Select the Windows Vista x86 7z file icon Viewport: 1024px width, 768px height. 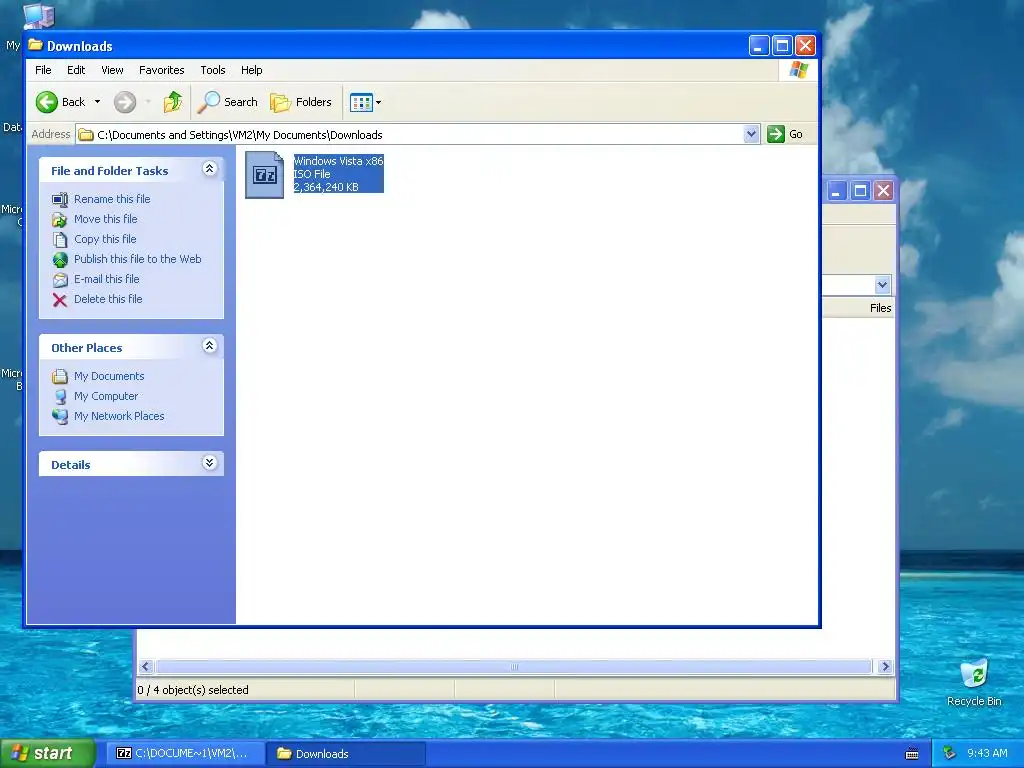pyautogui.click(x=264, y=174)
